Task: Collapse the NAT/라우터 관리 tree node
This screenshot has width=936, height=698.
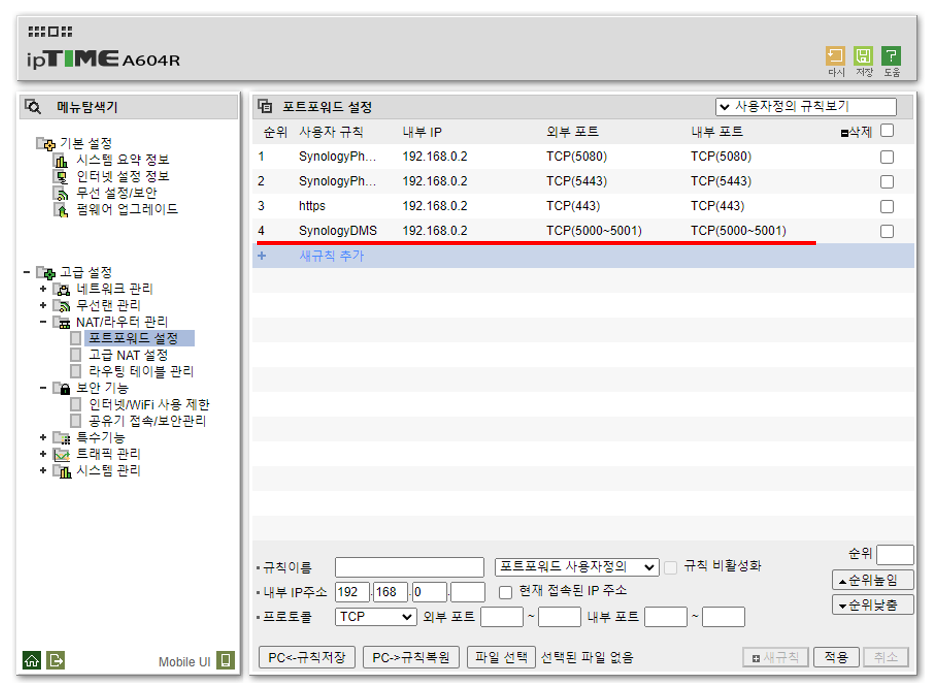Action: [43, 322]
